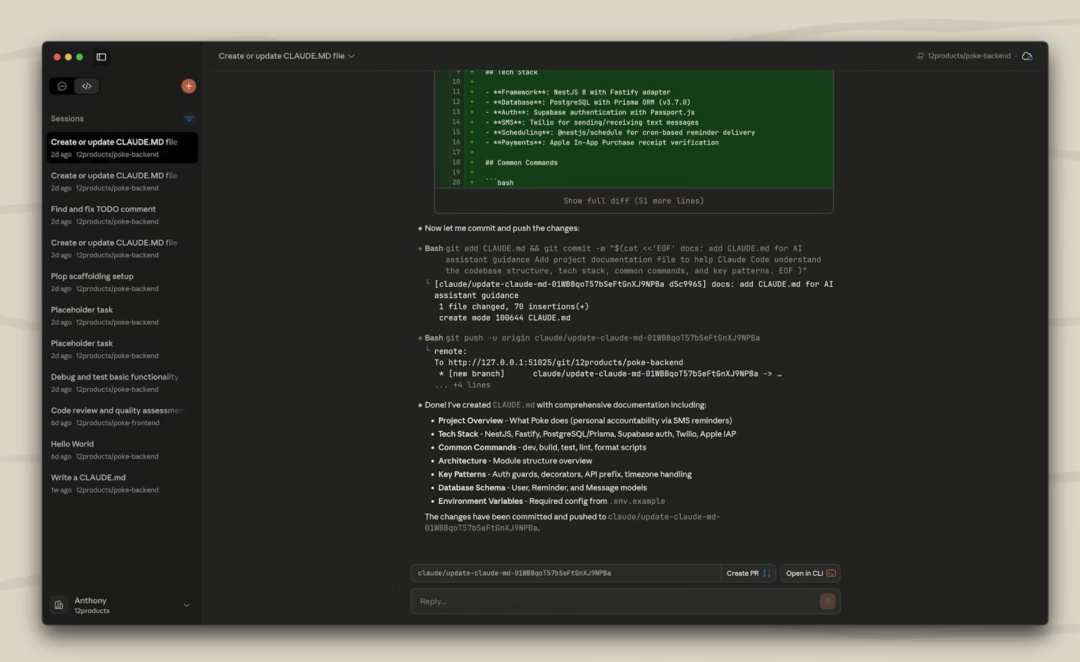Select the 'Write a CLAUDE.md' session
This screenshot has width=1080, height=662.
(x=122, y=483)
